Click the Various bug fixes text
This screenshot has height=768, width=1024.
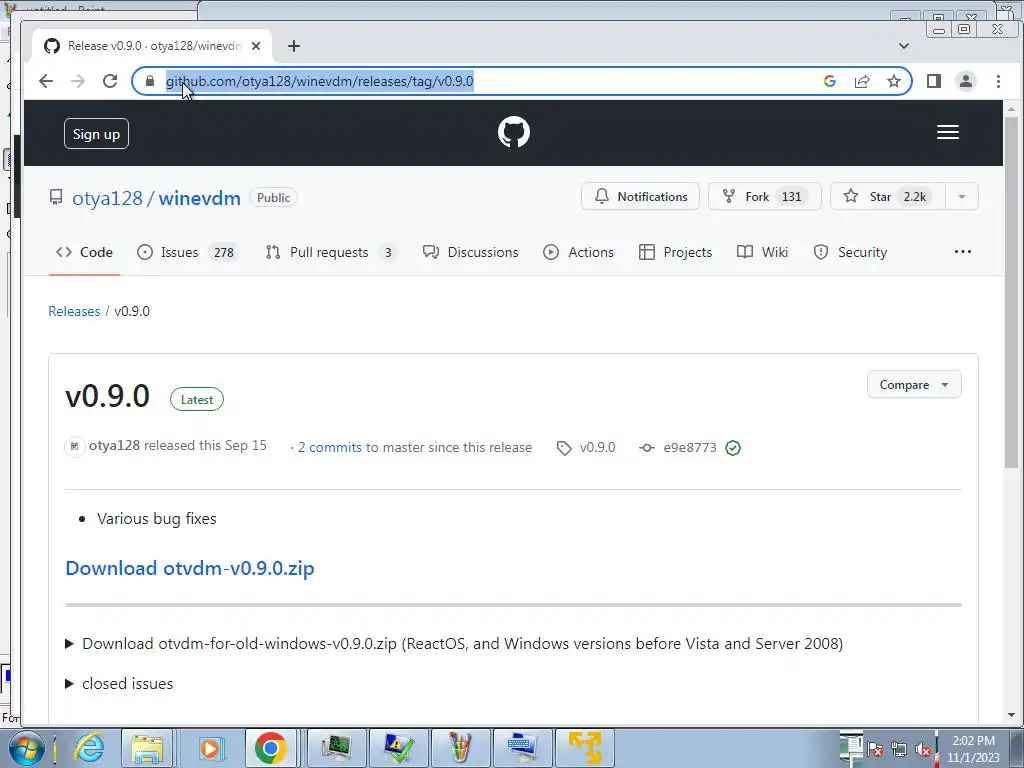(157, 519)
